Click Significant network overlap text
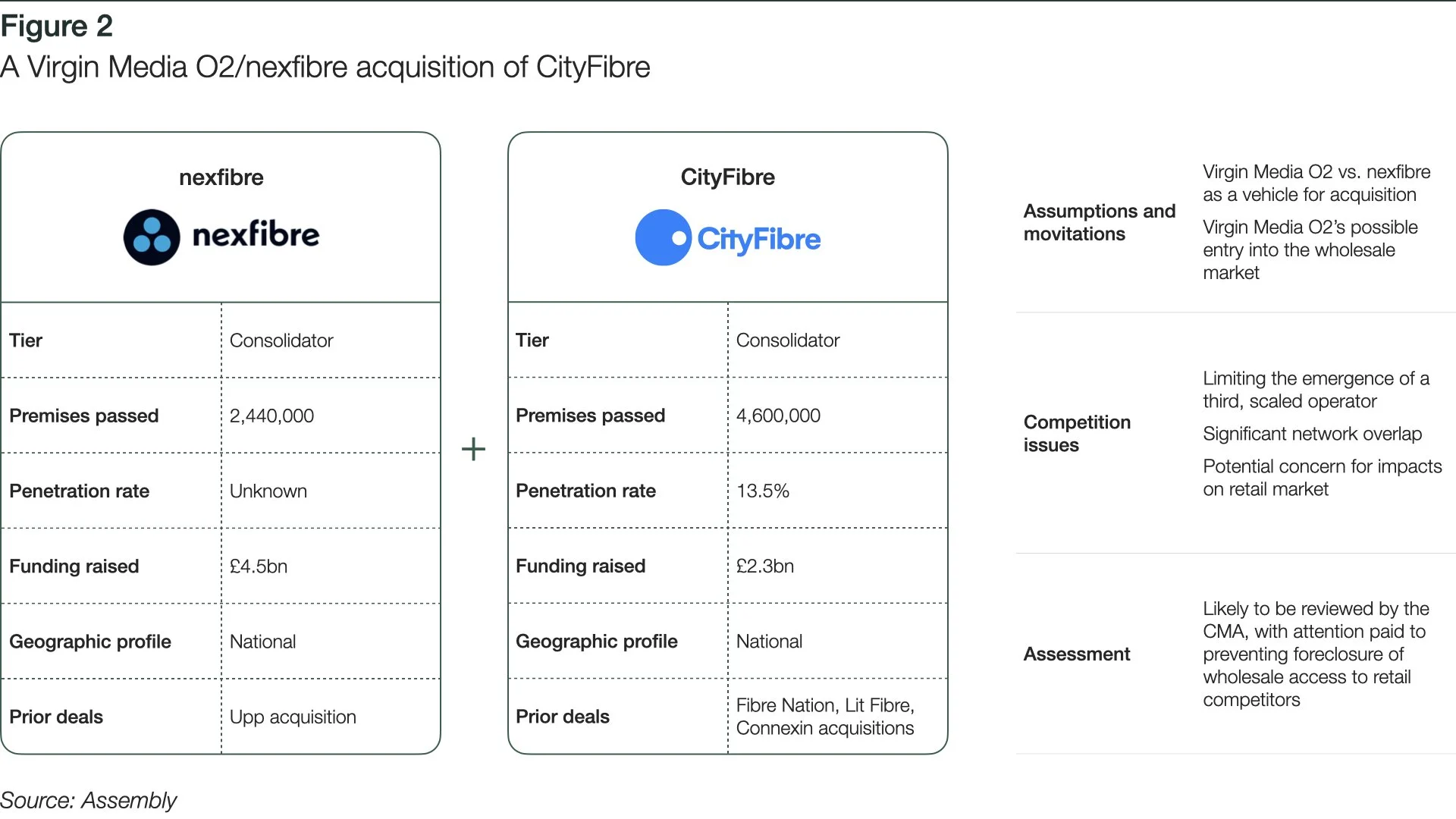 pyautogui.click(x=1312, y=434)
